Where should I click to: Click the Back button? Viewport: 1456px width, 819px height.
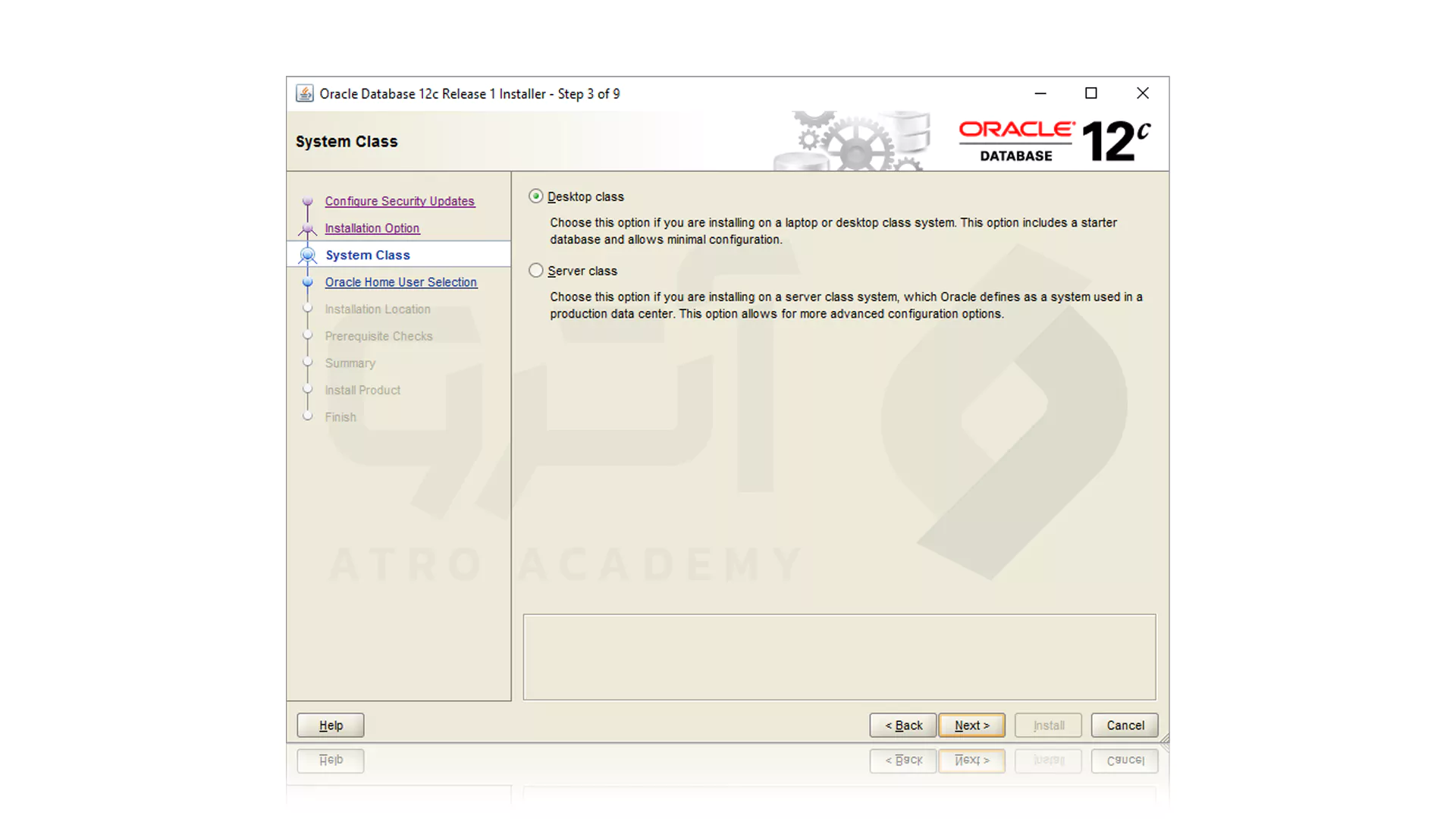tap(902, 725)
